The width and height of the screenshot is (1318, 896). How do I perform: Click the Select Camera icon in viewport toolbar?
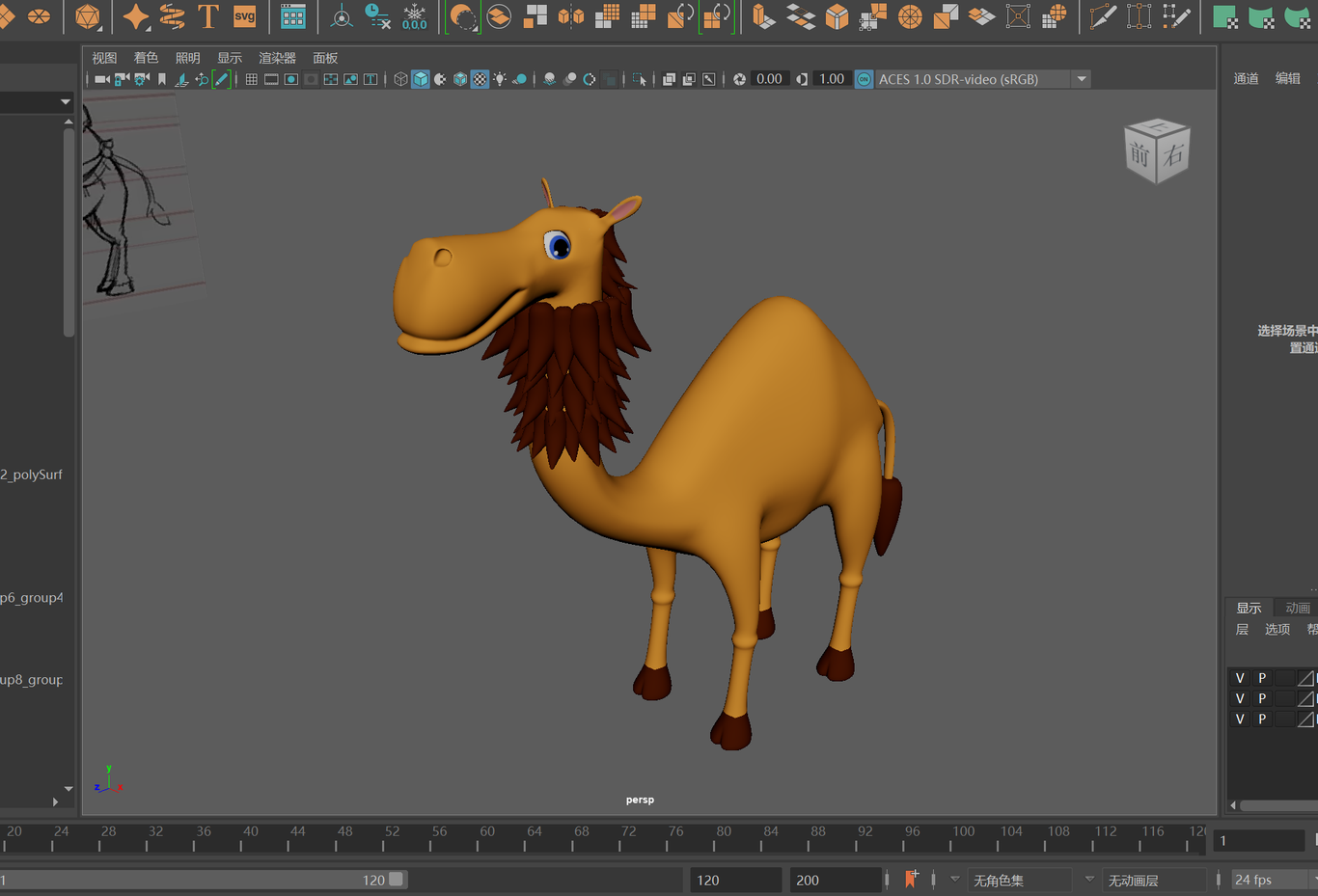click(101, 79)
